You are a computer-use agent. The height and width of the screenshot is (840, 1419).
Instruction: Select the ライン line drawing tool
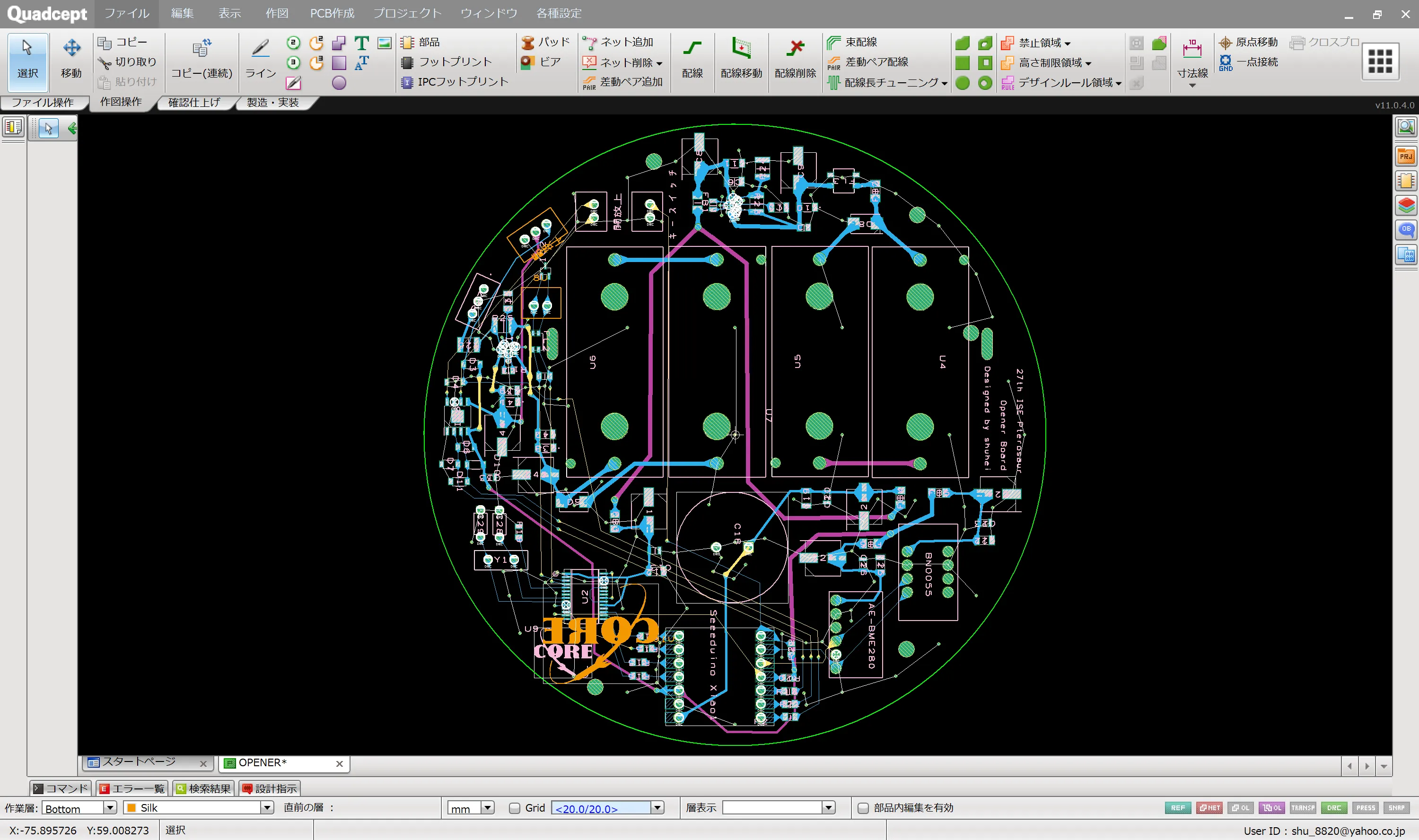260,59
